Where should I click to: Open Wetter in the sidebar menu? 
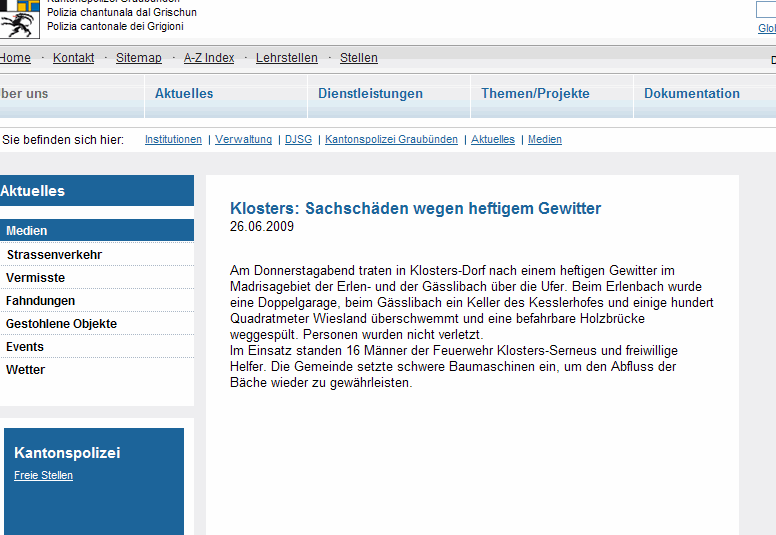(x=97, y=370)
